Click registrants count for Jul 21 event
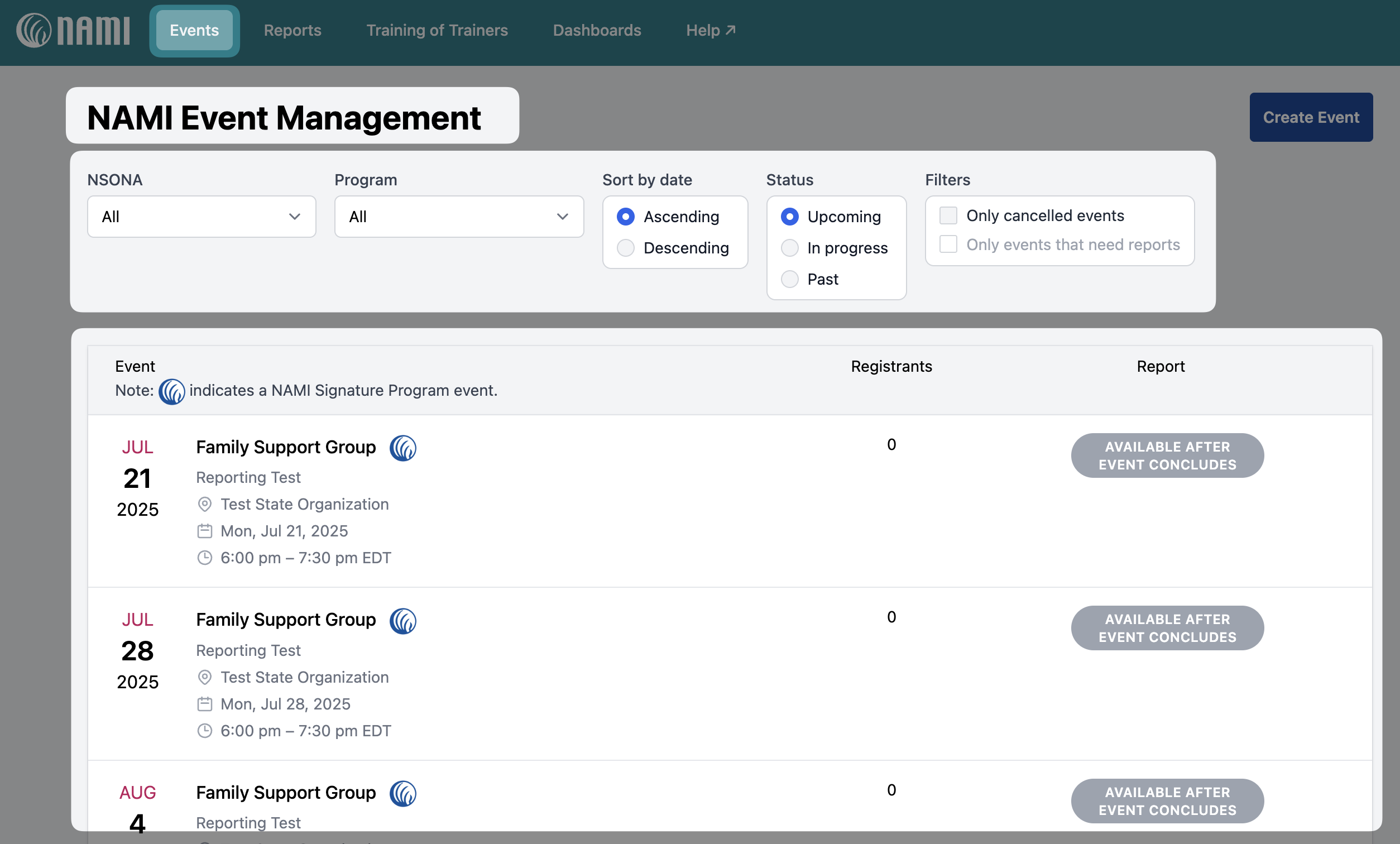 891,444
